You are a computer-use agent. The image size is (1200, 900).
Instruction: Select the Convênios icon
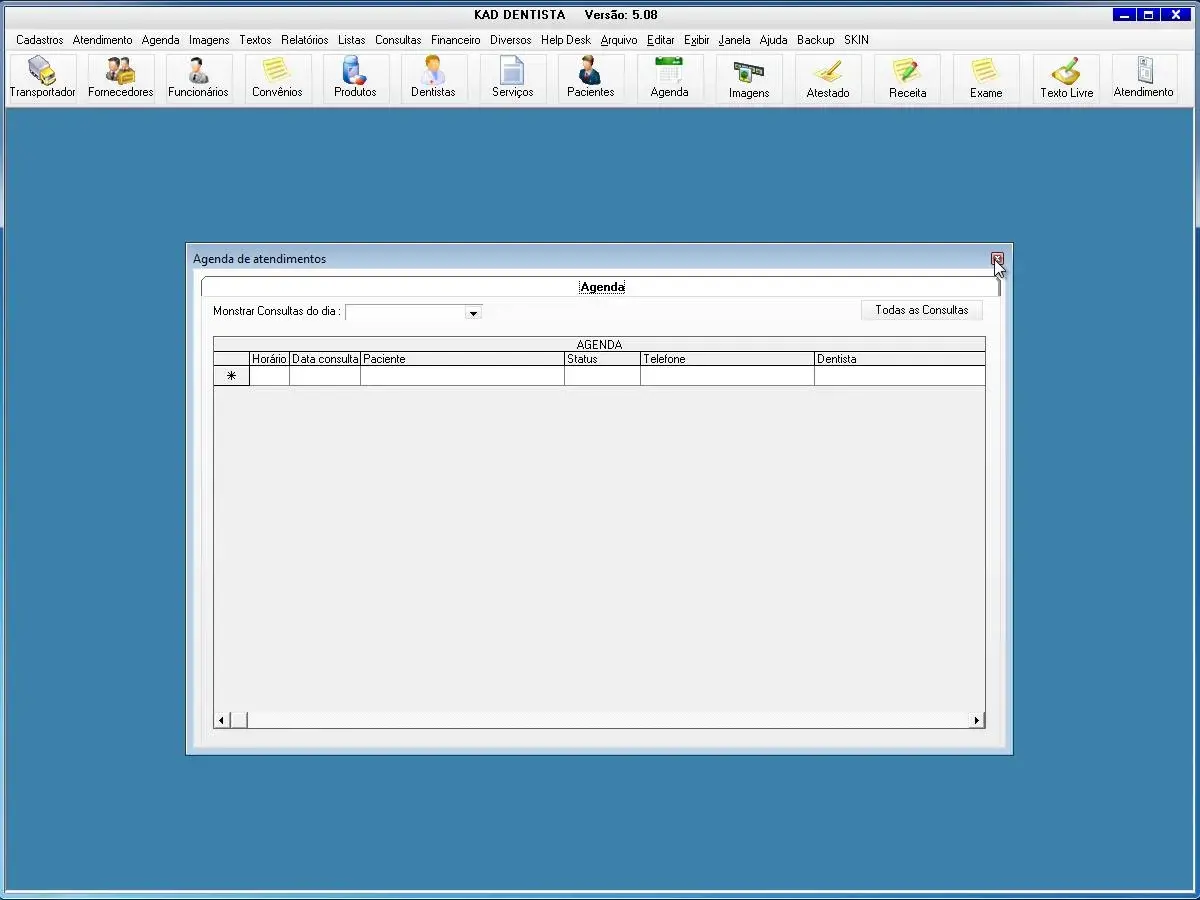point(277,78)
